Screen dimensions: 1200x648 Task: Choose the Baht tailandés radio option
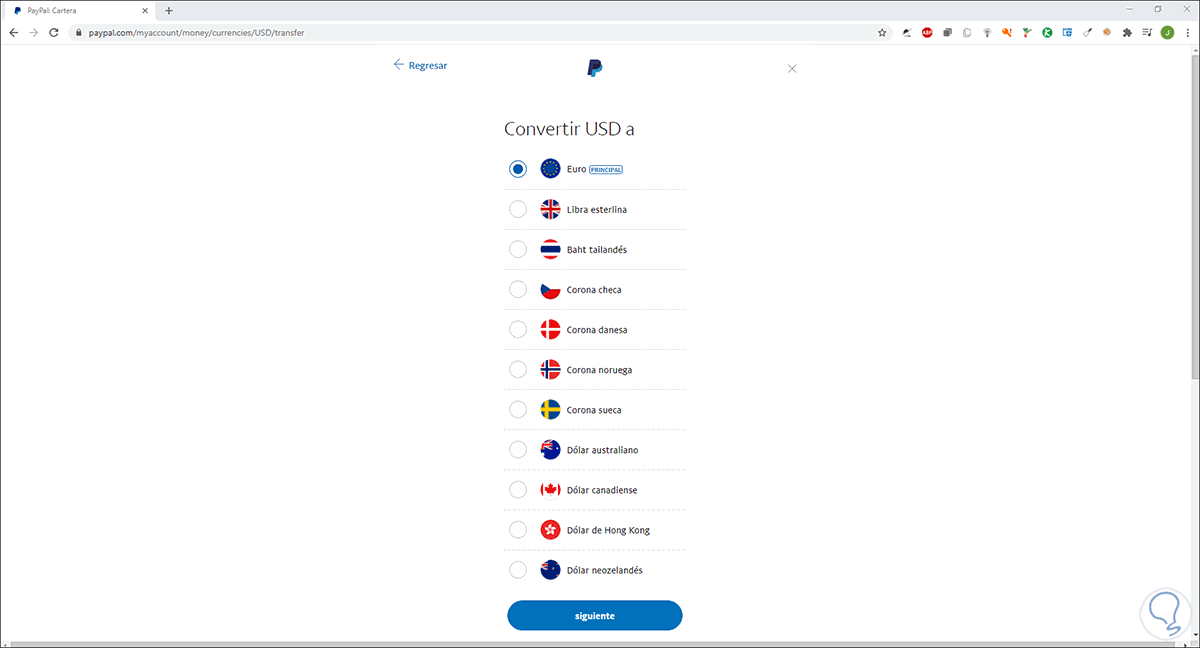pyautogui.click(x=518, y=249)
